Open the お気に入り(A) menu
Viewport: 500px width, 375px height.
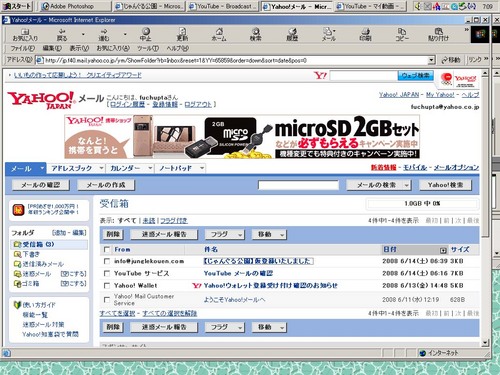coord(113,49)
